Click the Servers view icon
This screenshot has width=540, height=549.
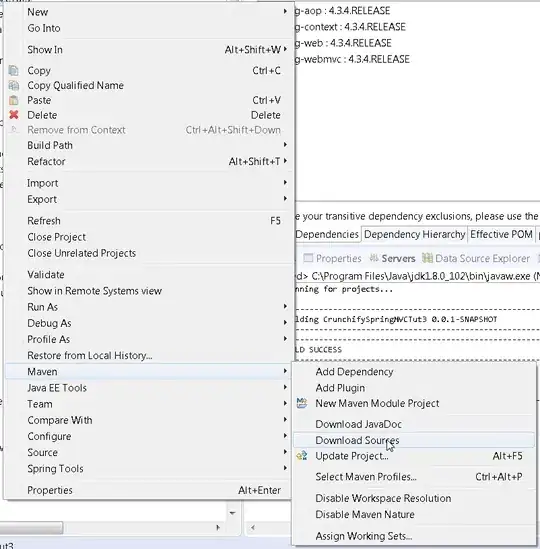coord(374,258)
